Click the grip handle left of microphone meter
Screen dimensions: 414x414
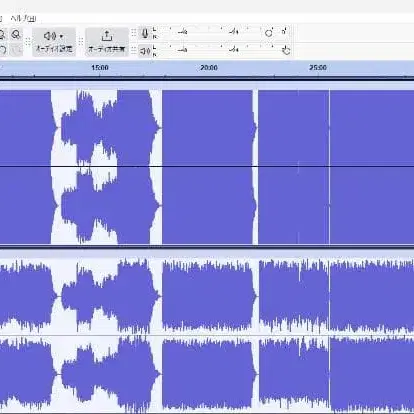[134, 33]
